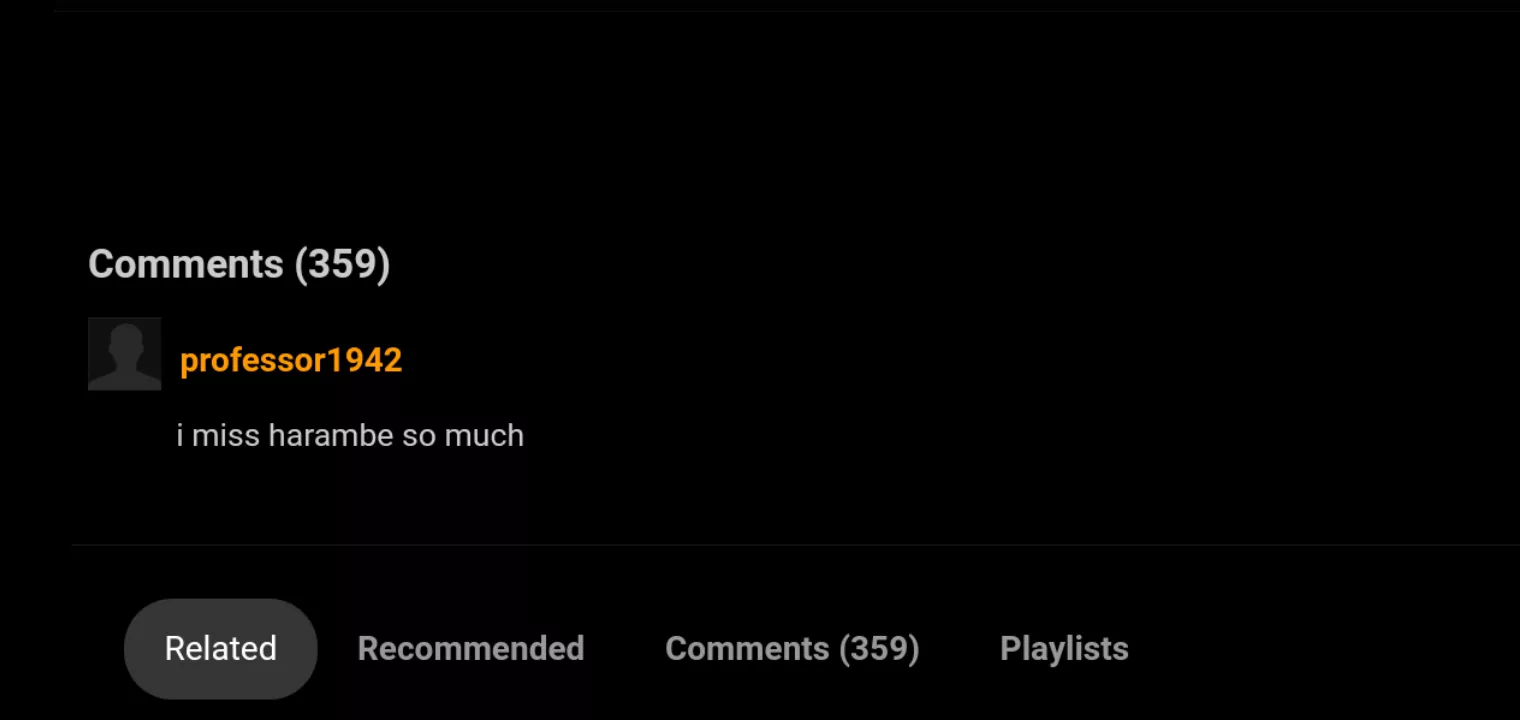Choose Playlists at the end of tab row
Screen dimensions: 1520x720
pos(1064,649)
